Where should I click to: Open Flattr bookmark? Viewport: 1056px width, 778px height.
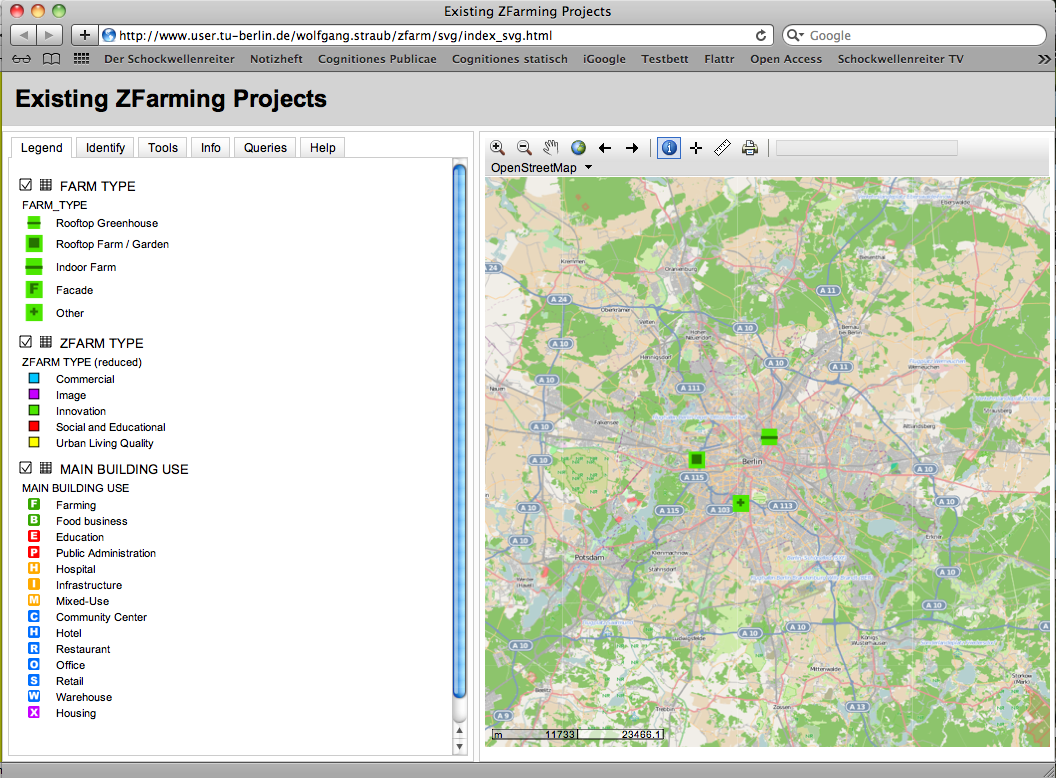pyautogui.click(x=719, y=59)
